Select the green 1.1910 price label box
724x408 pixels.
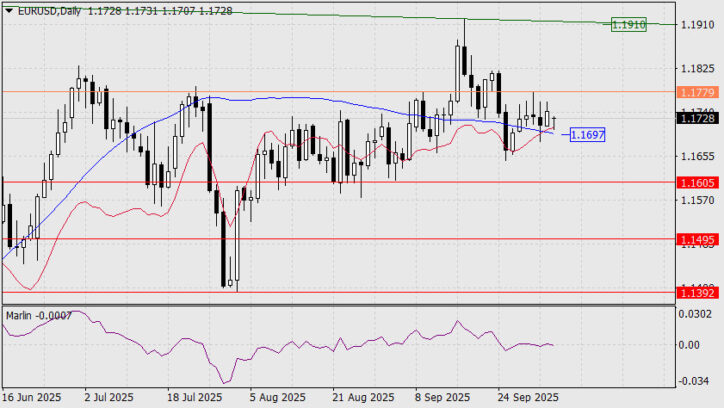[628, 23]
